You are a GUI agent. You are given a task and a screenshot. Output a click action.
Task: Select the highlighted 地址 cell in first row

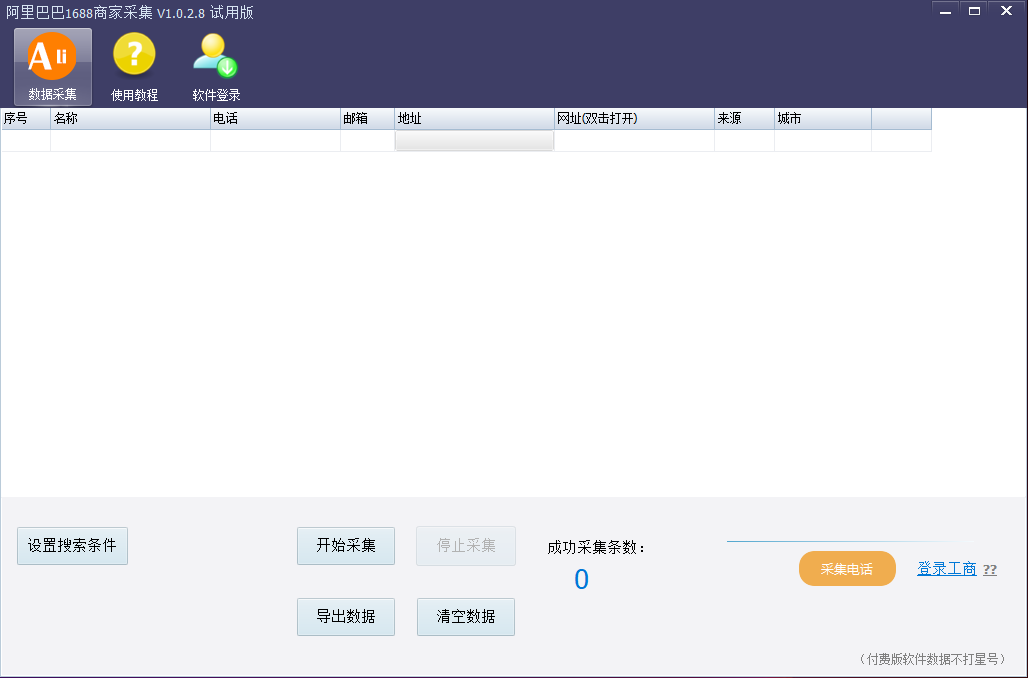tap(475, 140)
